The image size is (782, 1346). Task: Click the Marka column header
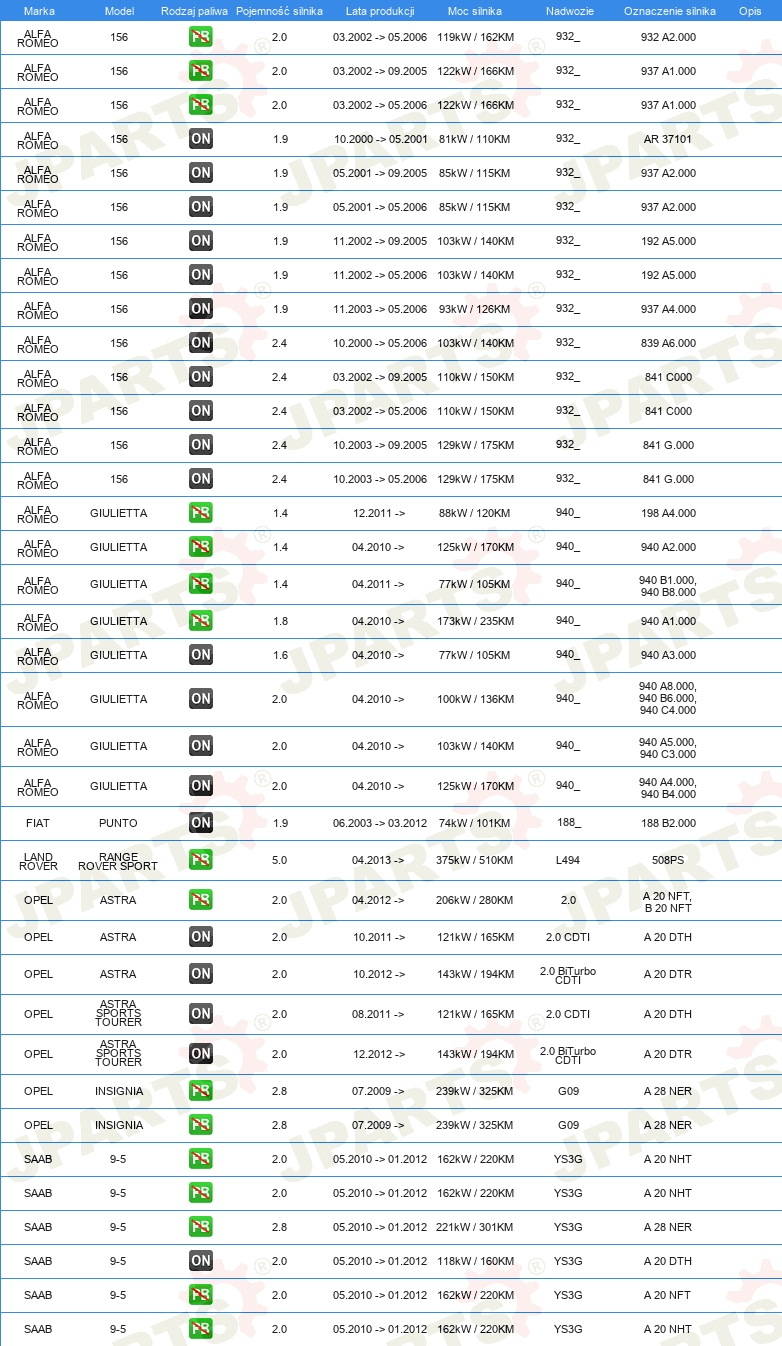click(x=39, y=11)
